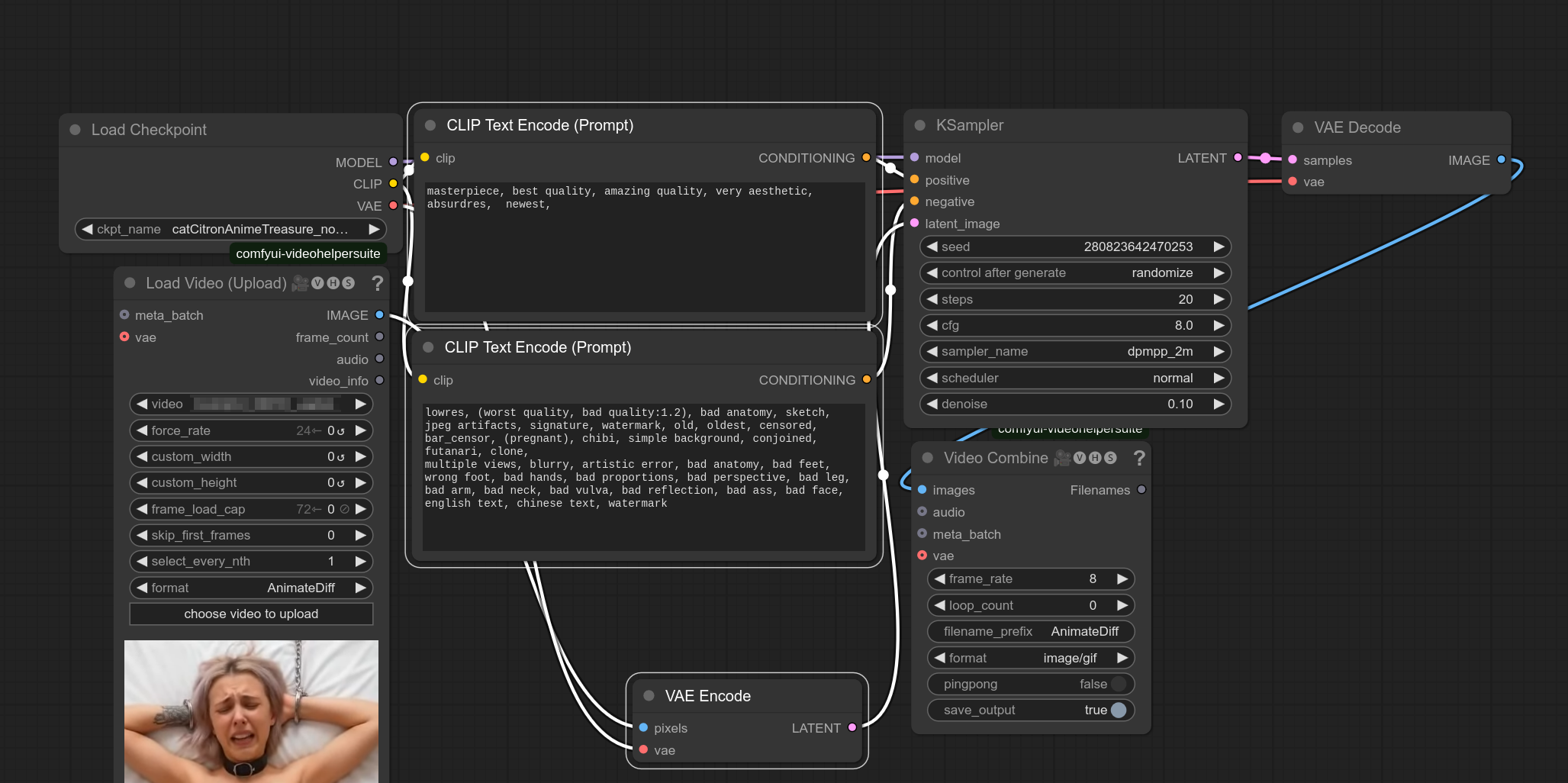Screen dimensions: 1568x783
Task: Click the IMAGE output port on VAE Decode
Action: (x=1501, y=159)
